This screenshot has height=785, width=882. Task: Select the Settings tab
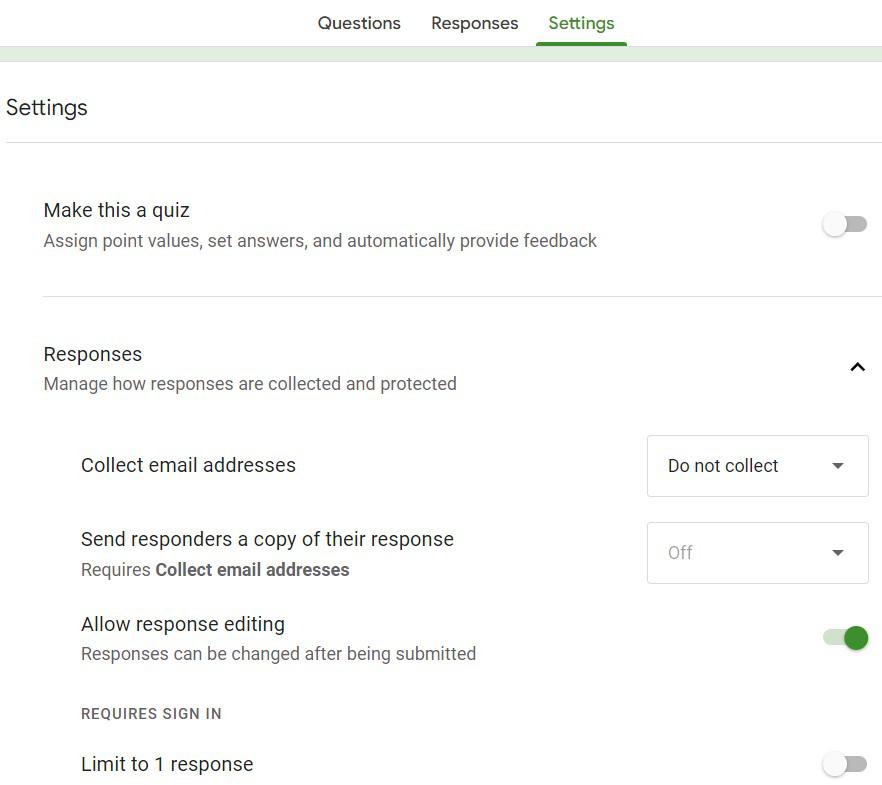(581, 23)
